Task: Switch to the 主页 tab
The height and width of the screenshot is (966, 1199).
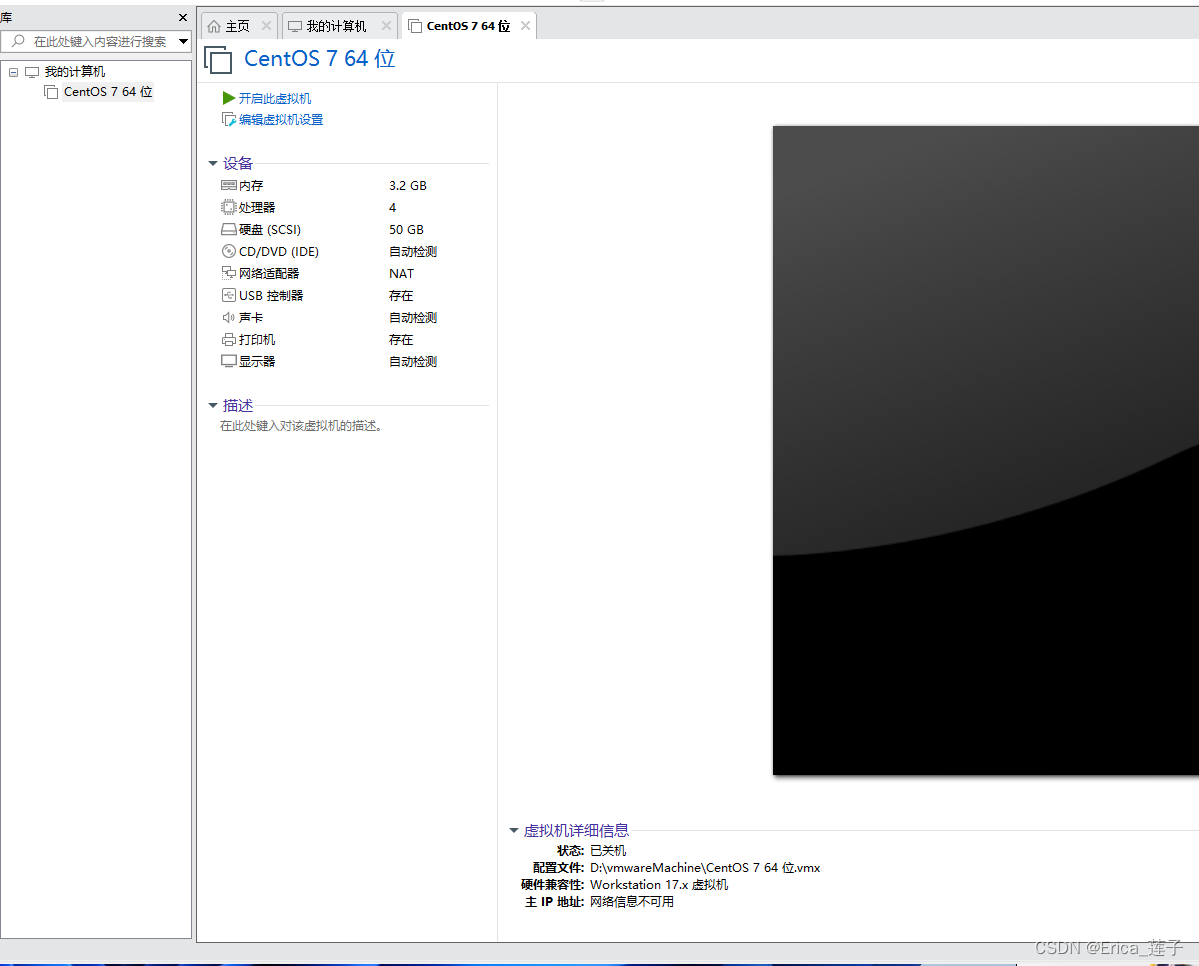Action: (x=239, y=26)
